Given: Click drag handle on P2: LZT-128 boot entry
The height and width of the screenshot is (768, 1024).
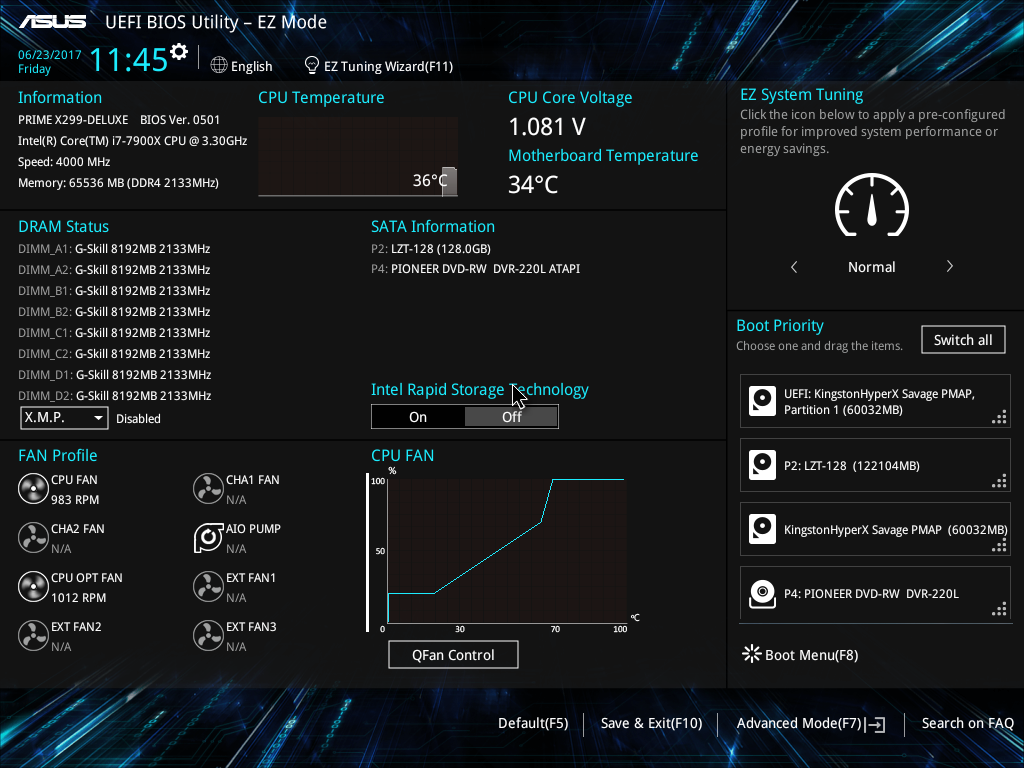Looking at the screenshot, I should (x=999, y=481).
